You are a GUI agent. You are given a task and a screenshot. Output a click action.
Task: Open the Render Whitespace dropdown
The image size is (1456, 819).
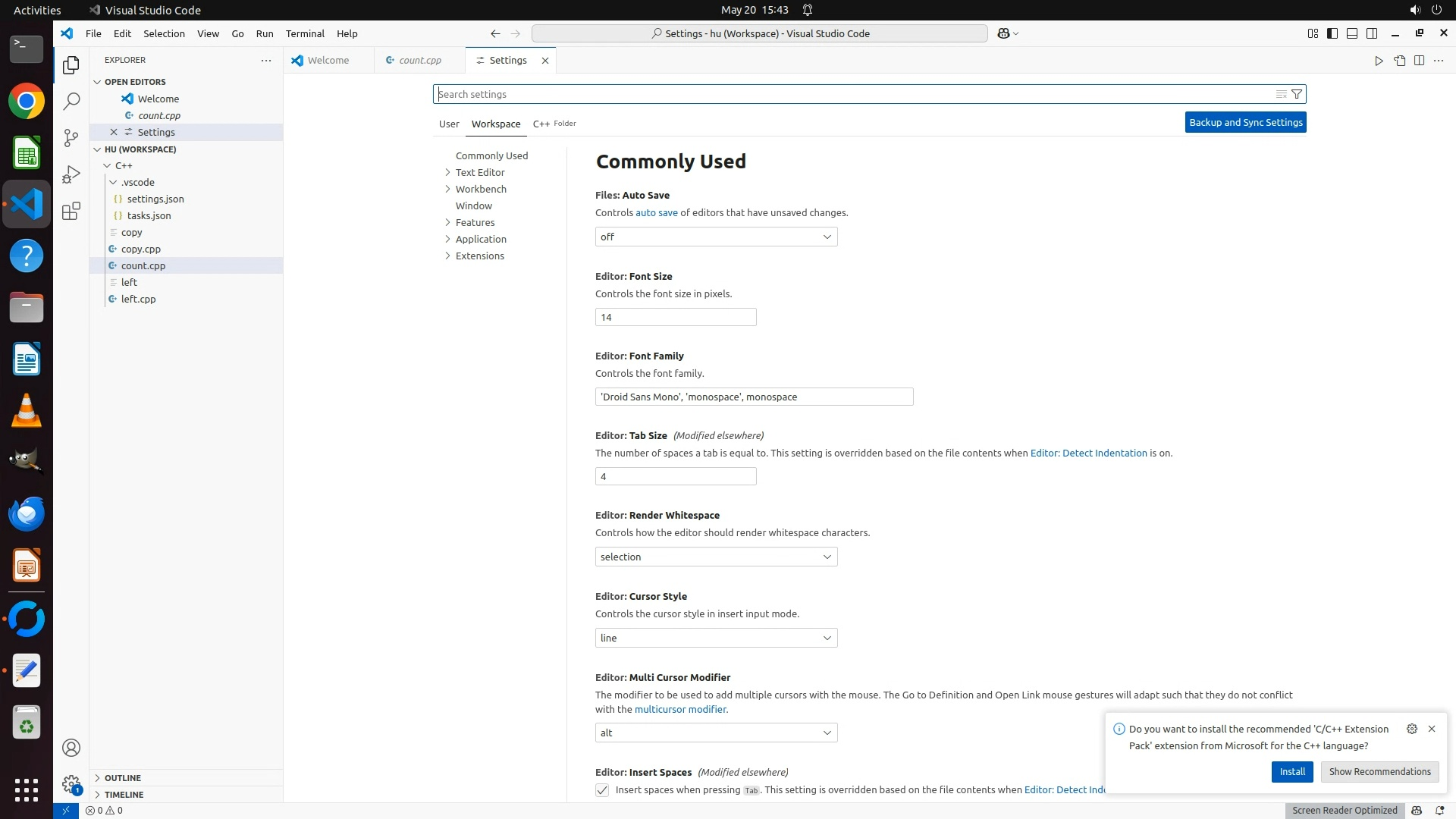pos(716,557)
